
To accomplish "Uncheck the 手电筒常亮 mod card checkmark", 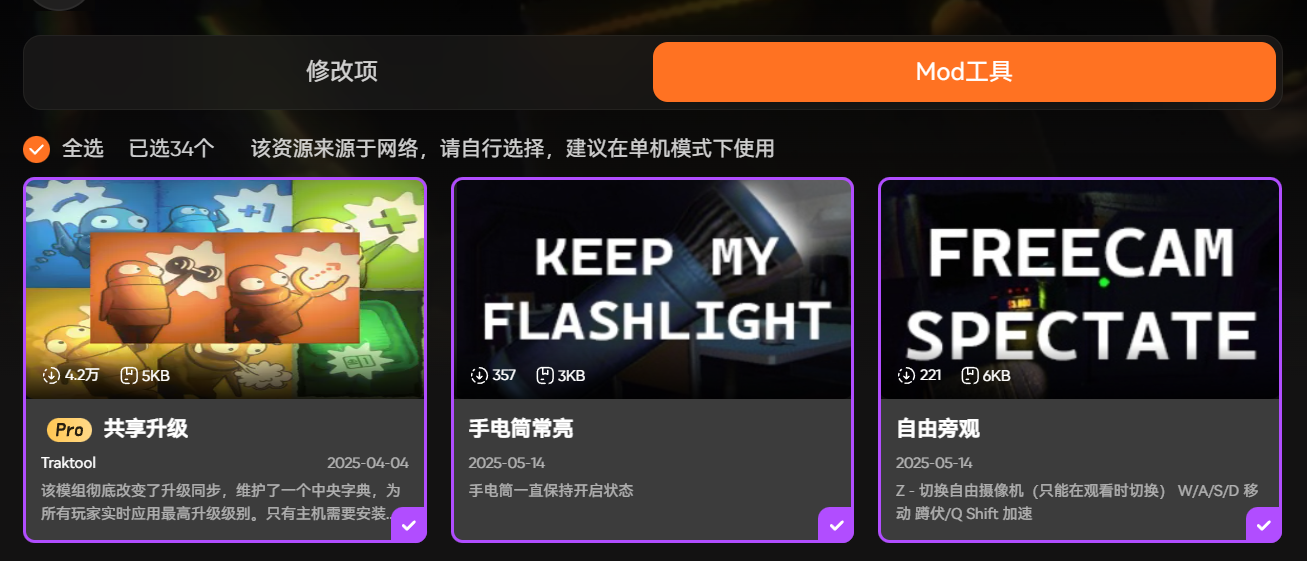I will click(836, 525).
